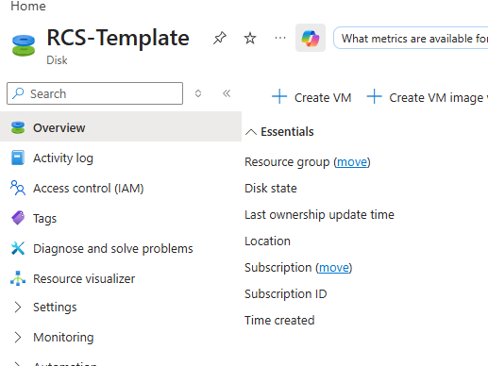The height and width of the screenshot is (366, 488).
Task: Click the Access control people icon
Action: point(18,188)
